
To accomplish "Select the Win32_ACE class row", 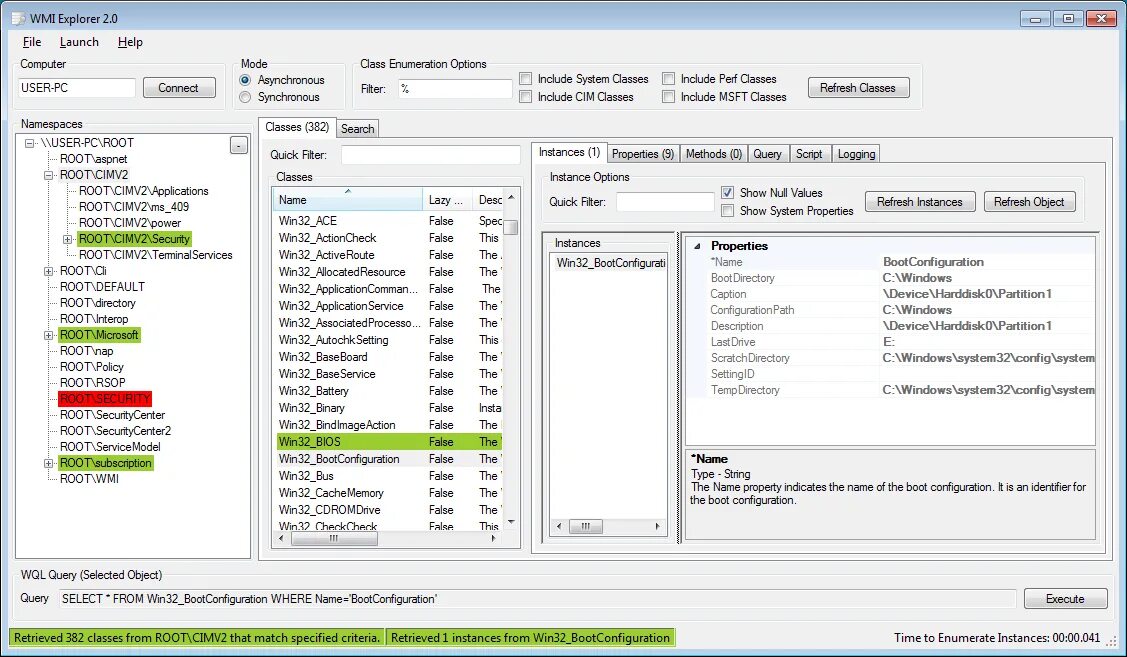I will (389, 221).
